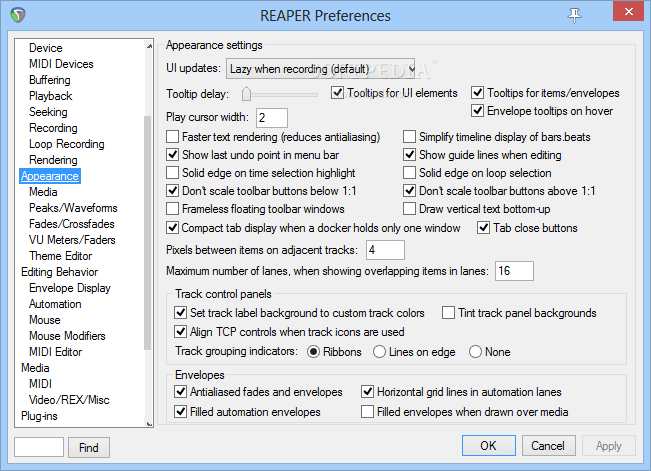The width and height of the screenshot is (651, 471).
Task: Click the Apply button
Action: (609, 446)
